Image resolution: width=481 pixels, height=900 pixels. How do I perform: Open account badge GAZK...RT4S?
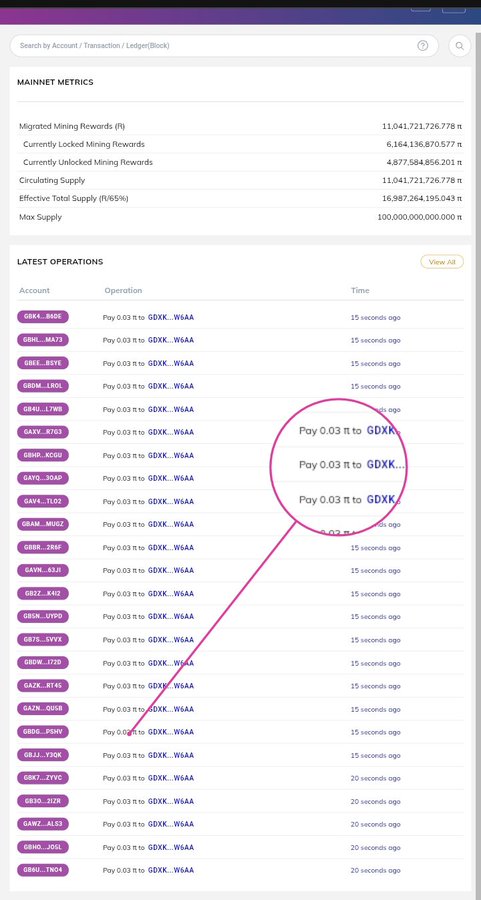pos(43,686)
